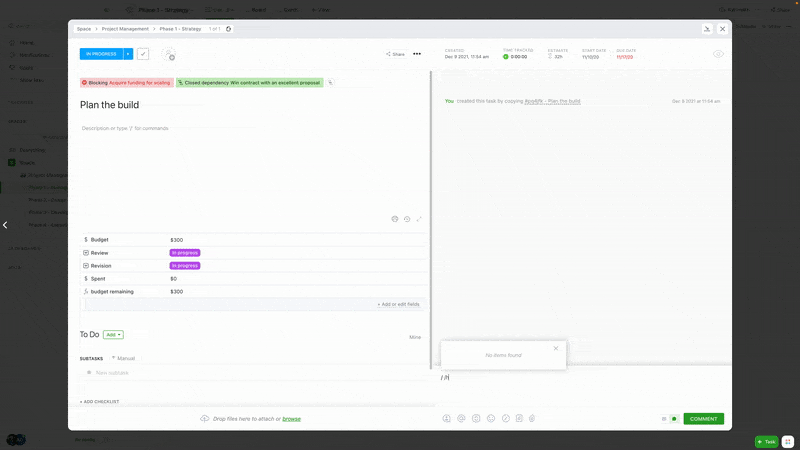
Task: Open the description templates icon
Action: click(394, 219)
